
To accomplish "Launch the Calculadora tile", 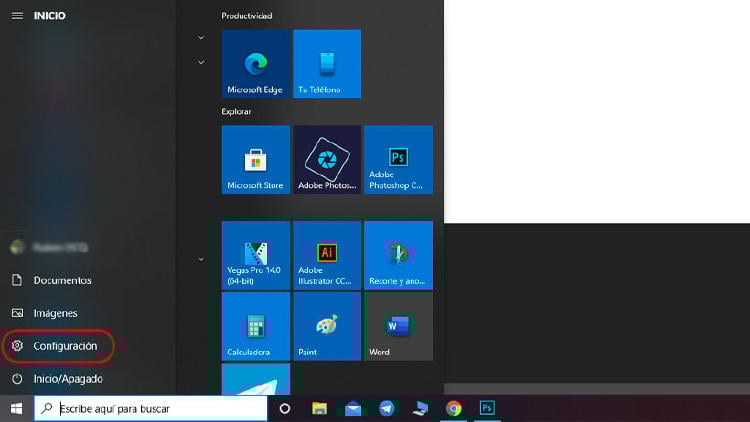I will [255, 326].
